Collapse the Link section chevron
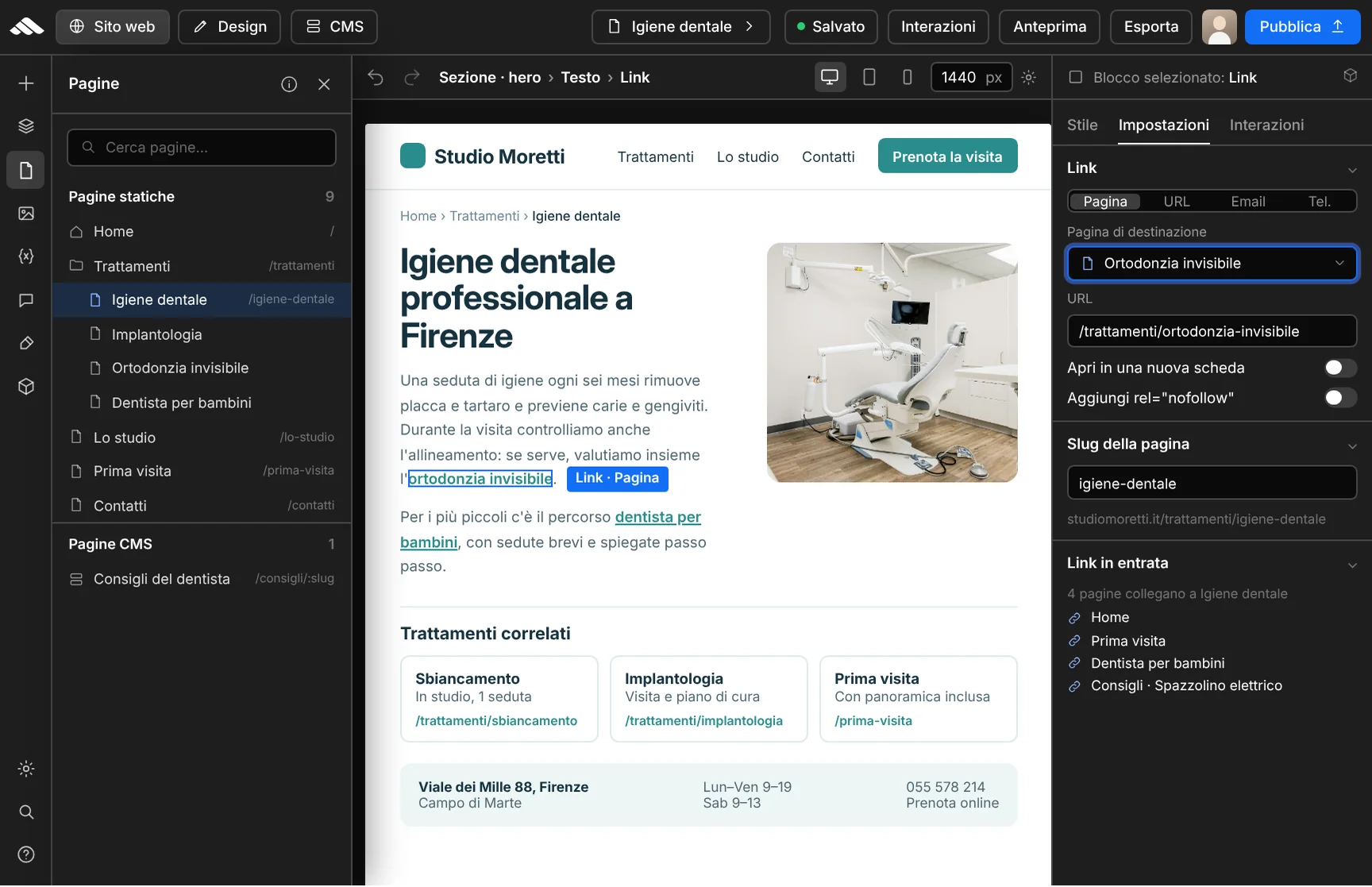1372x887 pixels. (x=1352, y=170)
